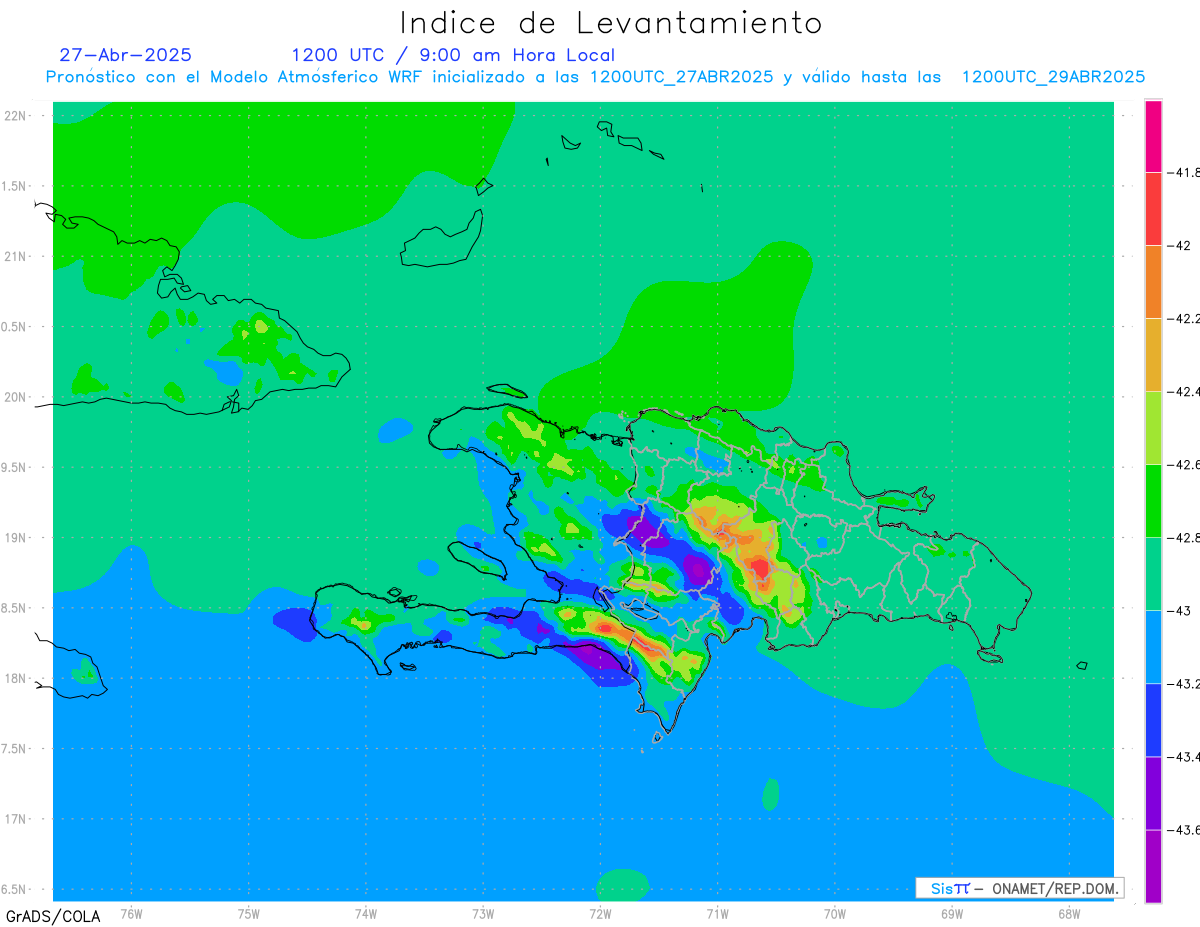Image resolution: width=1200 pixels, height=927 pixels.
Task: Click Great Inagua island north of Haiti
Action: pyautogui.click(x=443, y=240)
